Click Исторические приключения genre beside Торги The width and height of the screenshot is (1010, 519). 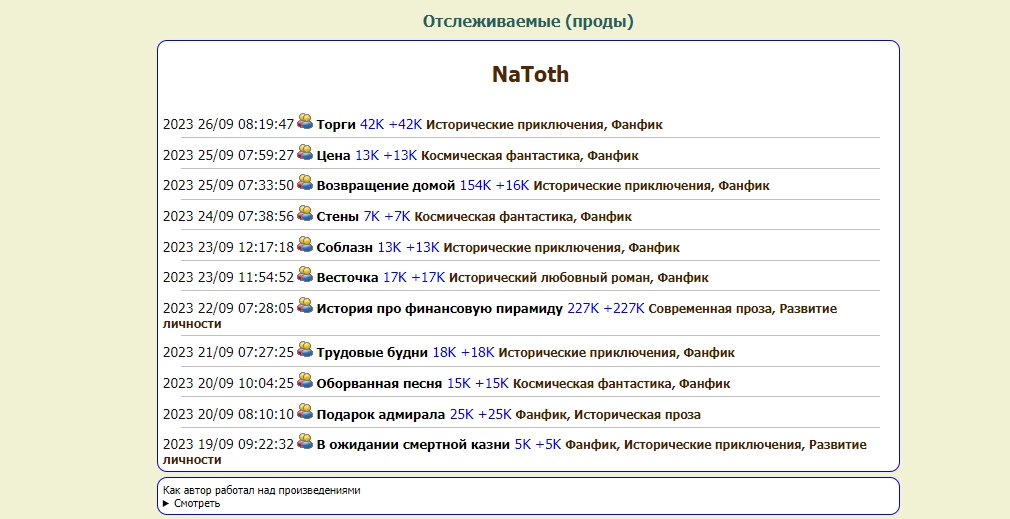[x=515, y=124]
